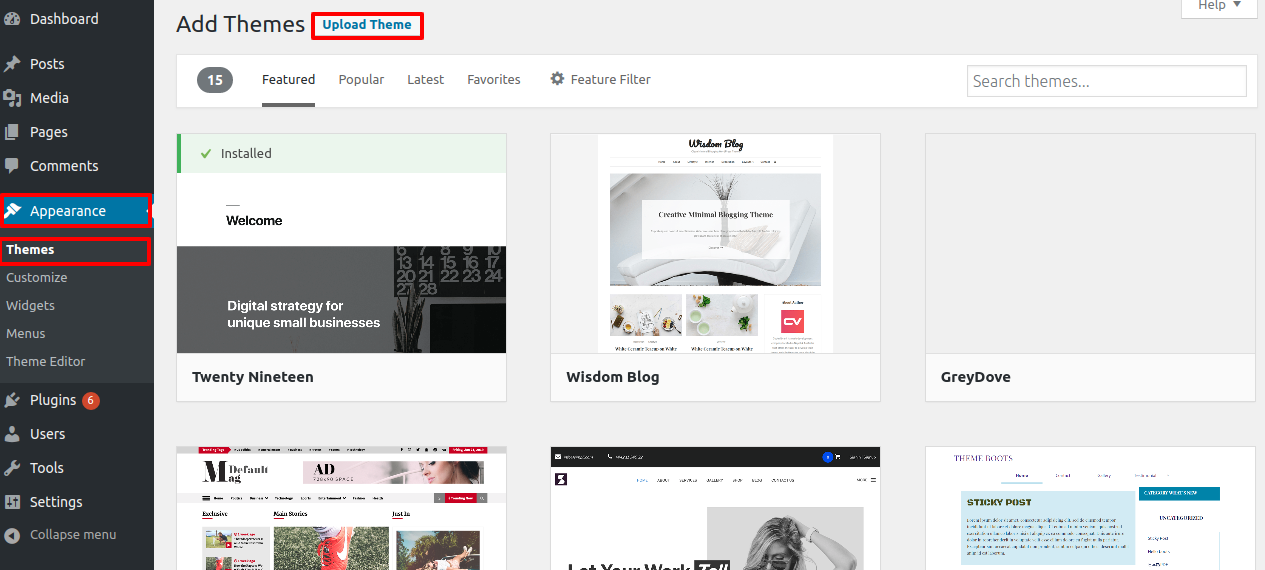Image resolution: width=1265 pixels, height=570 pixels.
Task: Switch to the Latest tab
Action: click(x=425, y=80)
